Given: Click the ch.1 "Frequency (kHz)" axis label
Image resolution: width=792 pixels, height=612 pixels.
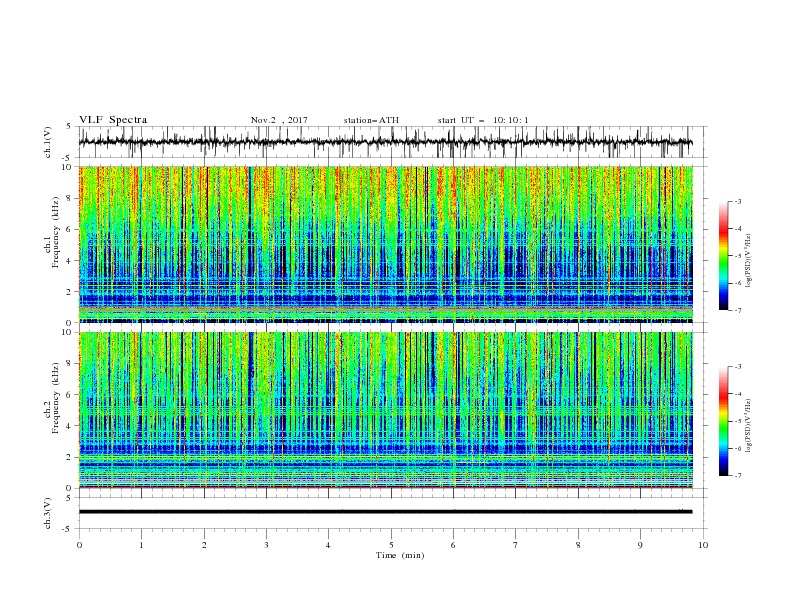Looking at the screenshot, I should [x=56, y=232].
